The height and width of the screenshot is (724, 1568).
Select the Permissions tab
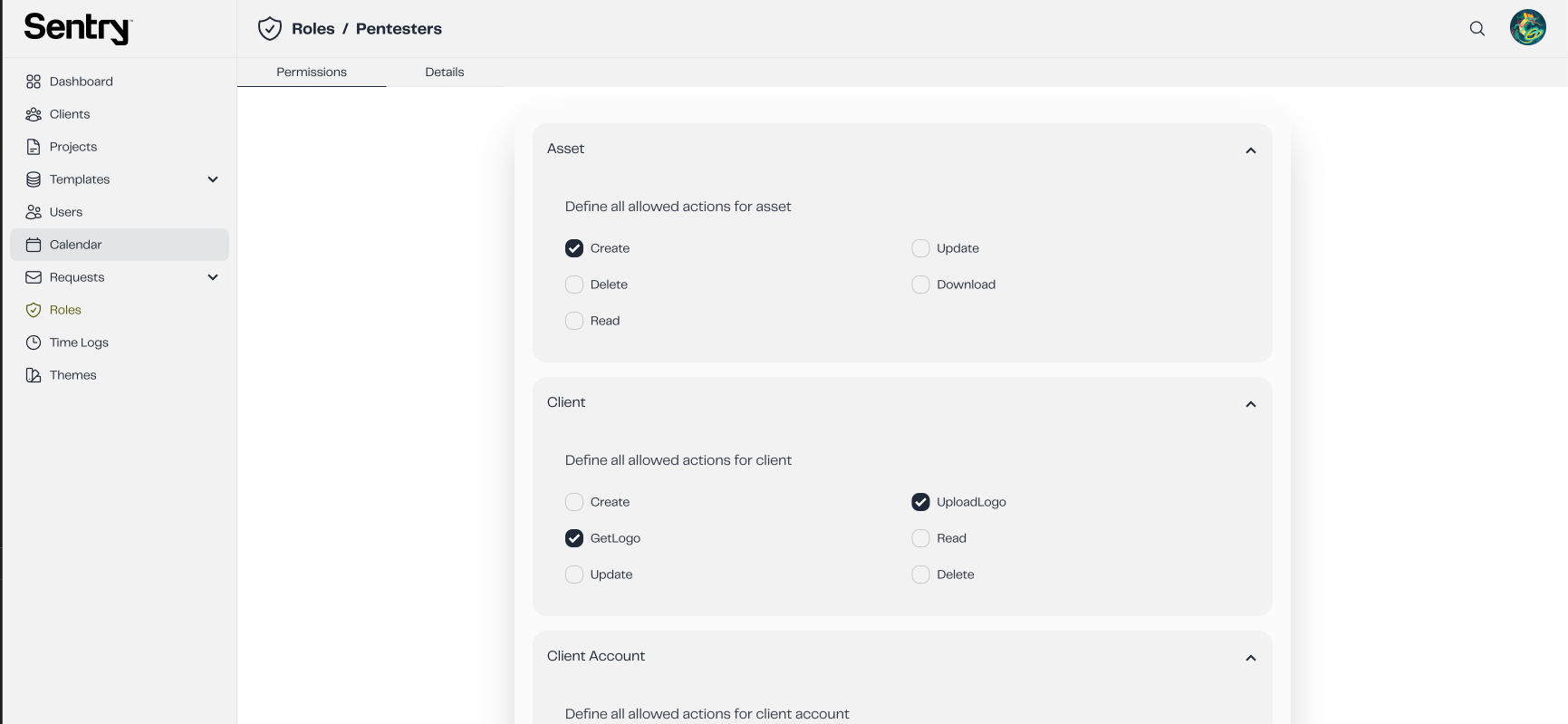[312, 72]
